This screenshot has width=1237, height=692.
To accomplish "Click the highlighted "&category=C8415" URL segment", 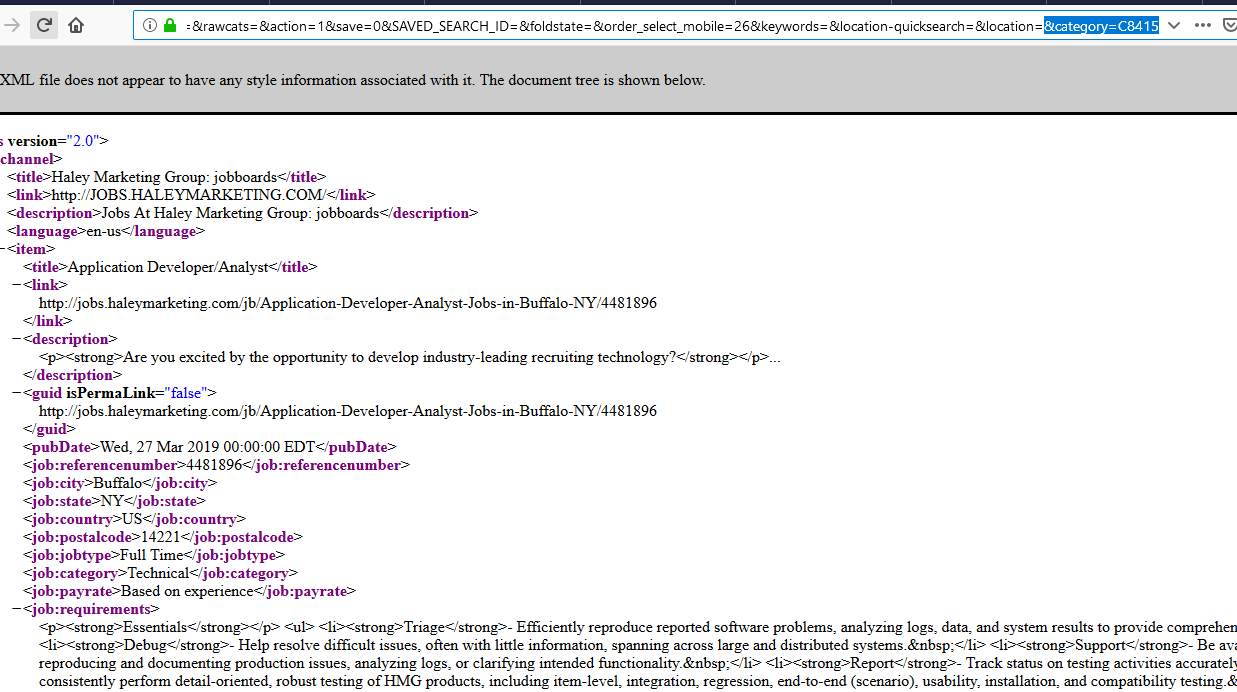I will [x=1102, y=26].
